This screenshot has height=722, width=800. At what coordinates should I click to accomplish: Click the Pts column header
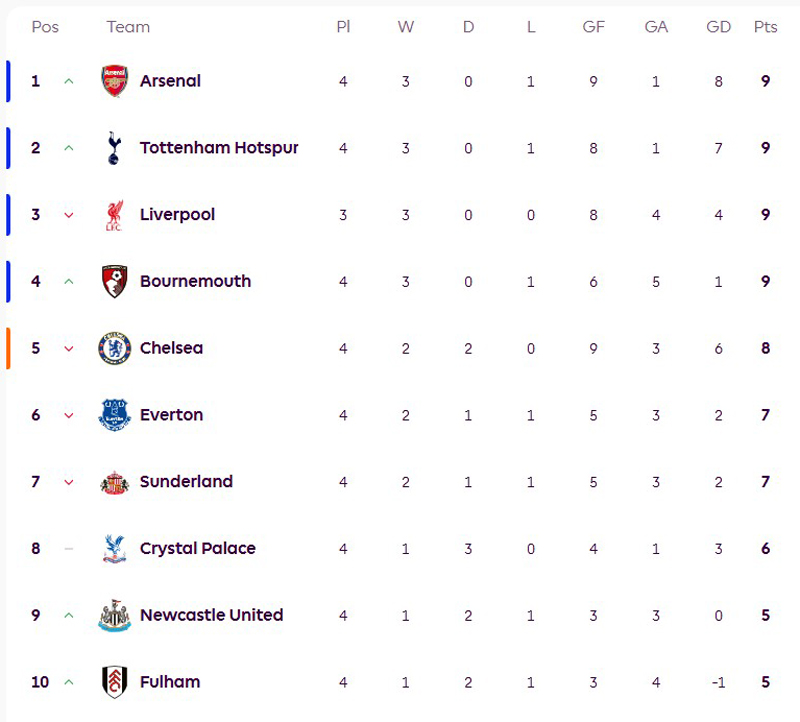[765, 27]
